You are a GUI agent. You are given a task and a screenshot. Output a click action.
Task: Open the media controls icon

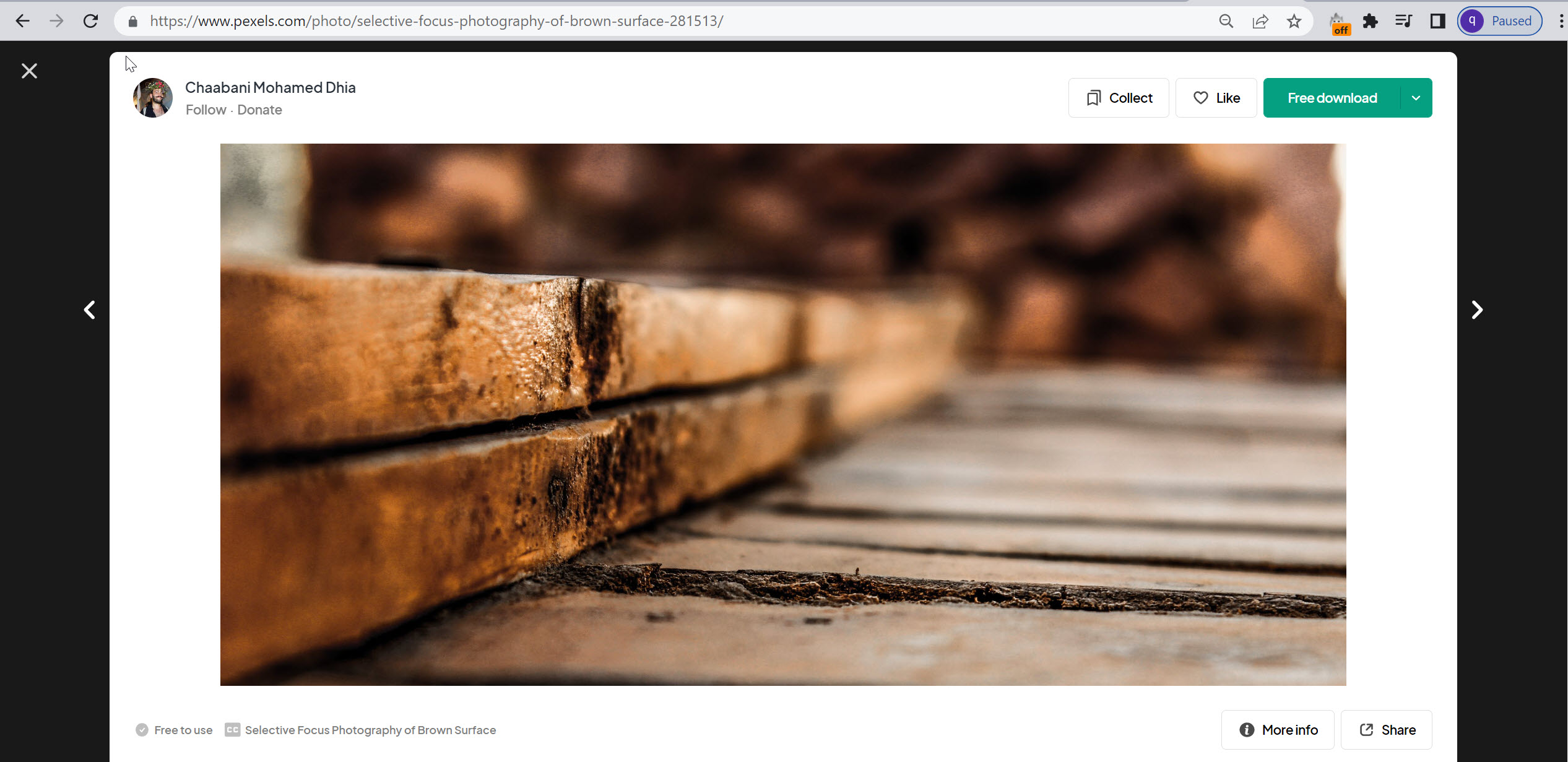tap(1404, 22)
